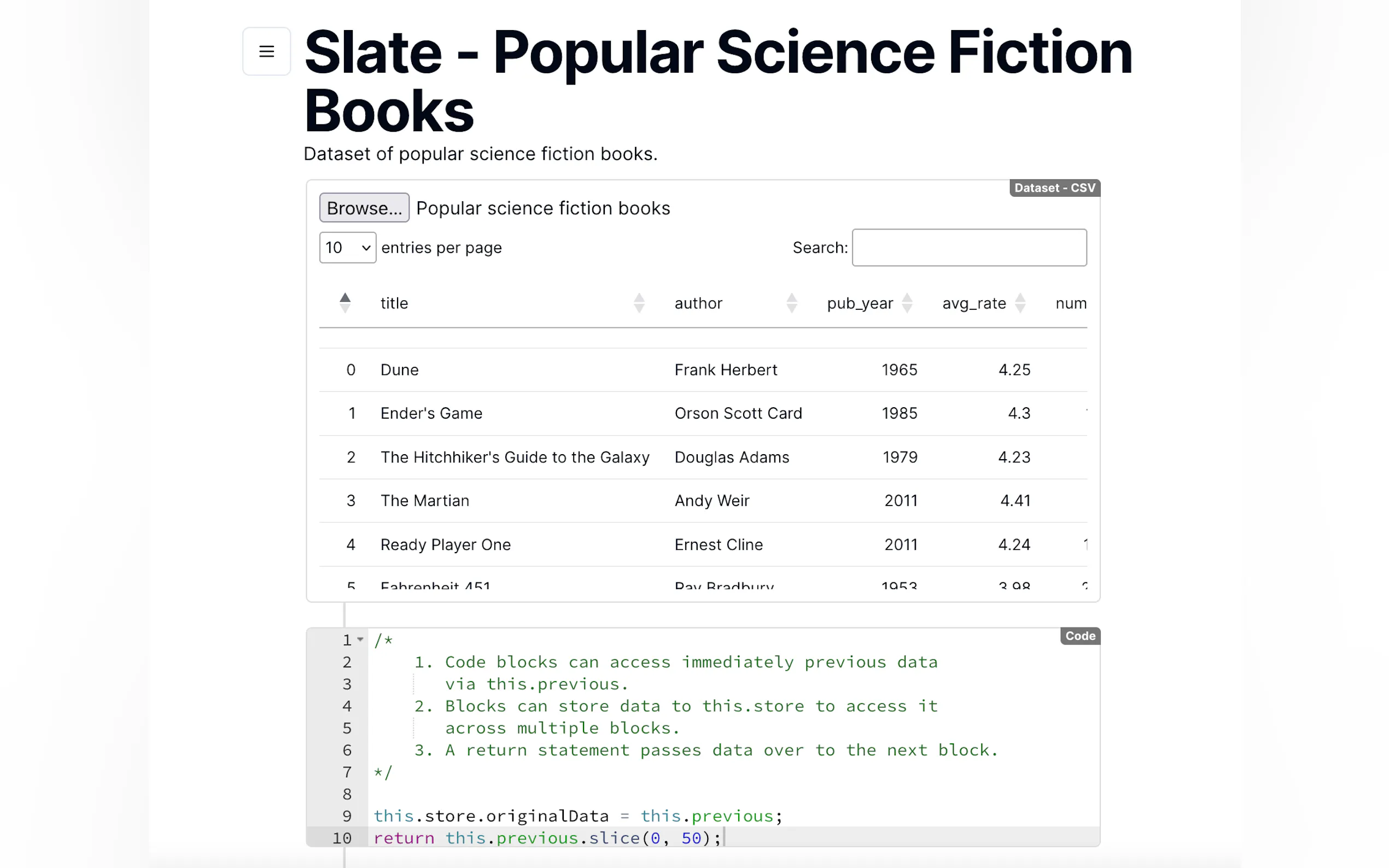Sort table by author column
1389x868 pixels.
pyautogui.click(x=698, y=303)
